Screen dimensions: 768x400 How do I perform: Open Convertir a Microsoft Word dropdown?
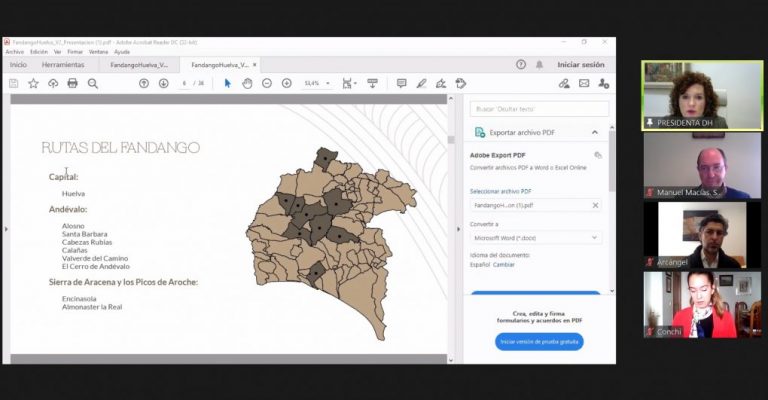[536, 238]
